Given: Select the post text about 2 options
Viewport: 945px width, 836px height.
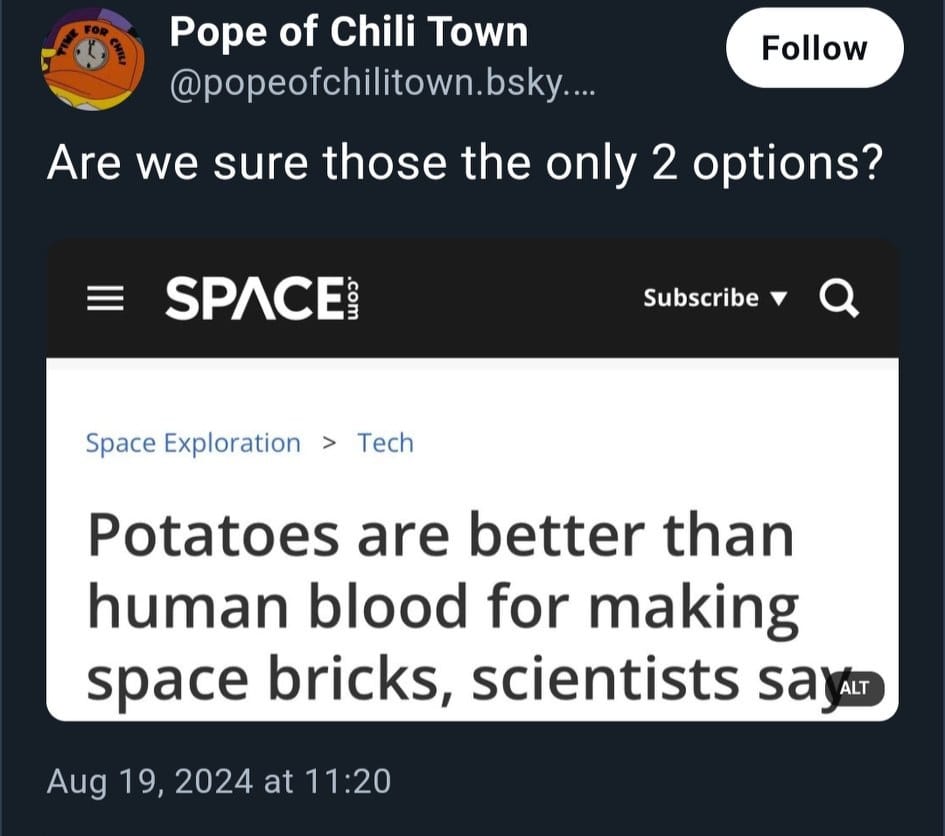Looking at the screenshot, I should 465,163.
